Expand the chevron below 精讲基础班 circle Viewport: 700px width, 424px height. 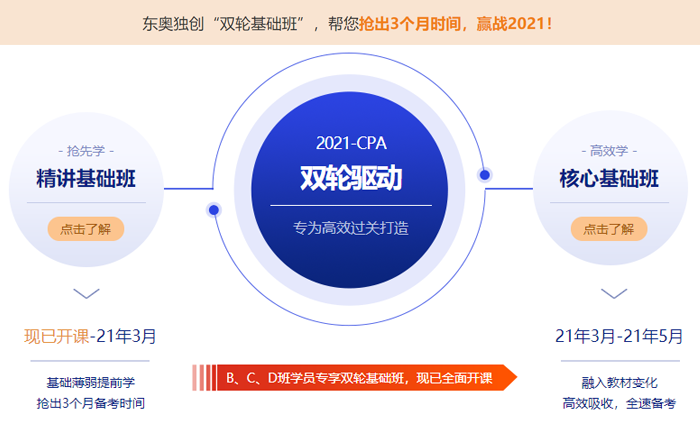[x=87, y=294]
